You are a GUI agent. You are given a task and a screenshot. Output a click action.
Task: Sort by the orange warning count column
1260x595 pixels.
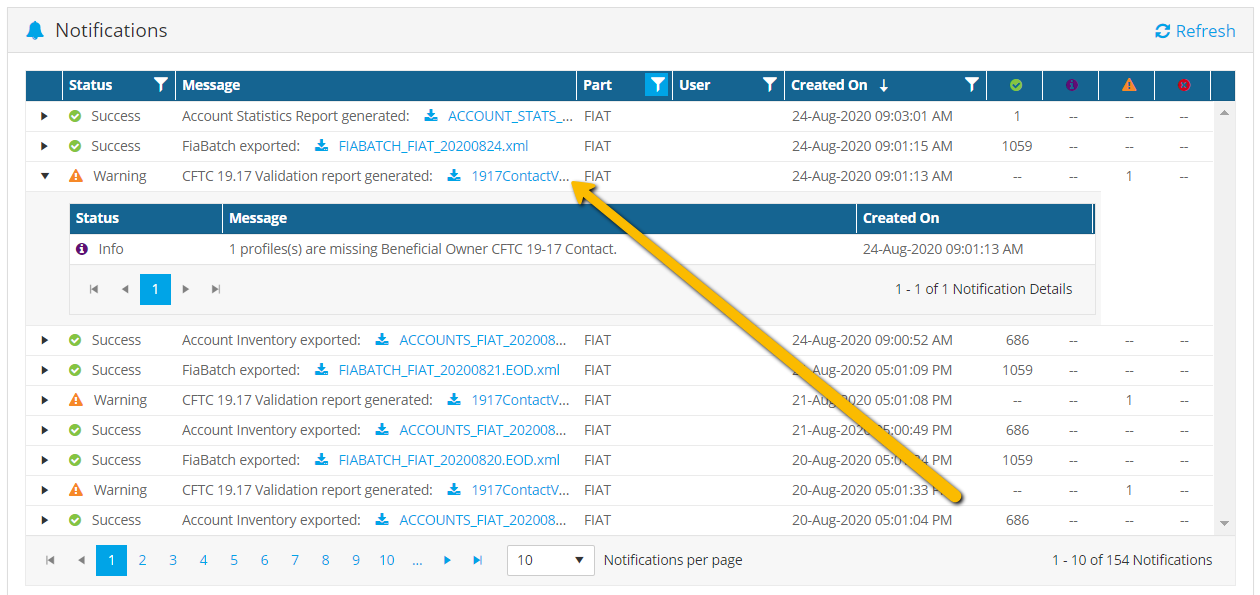tap(1129, 85)
